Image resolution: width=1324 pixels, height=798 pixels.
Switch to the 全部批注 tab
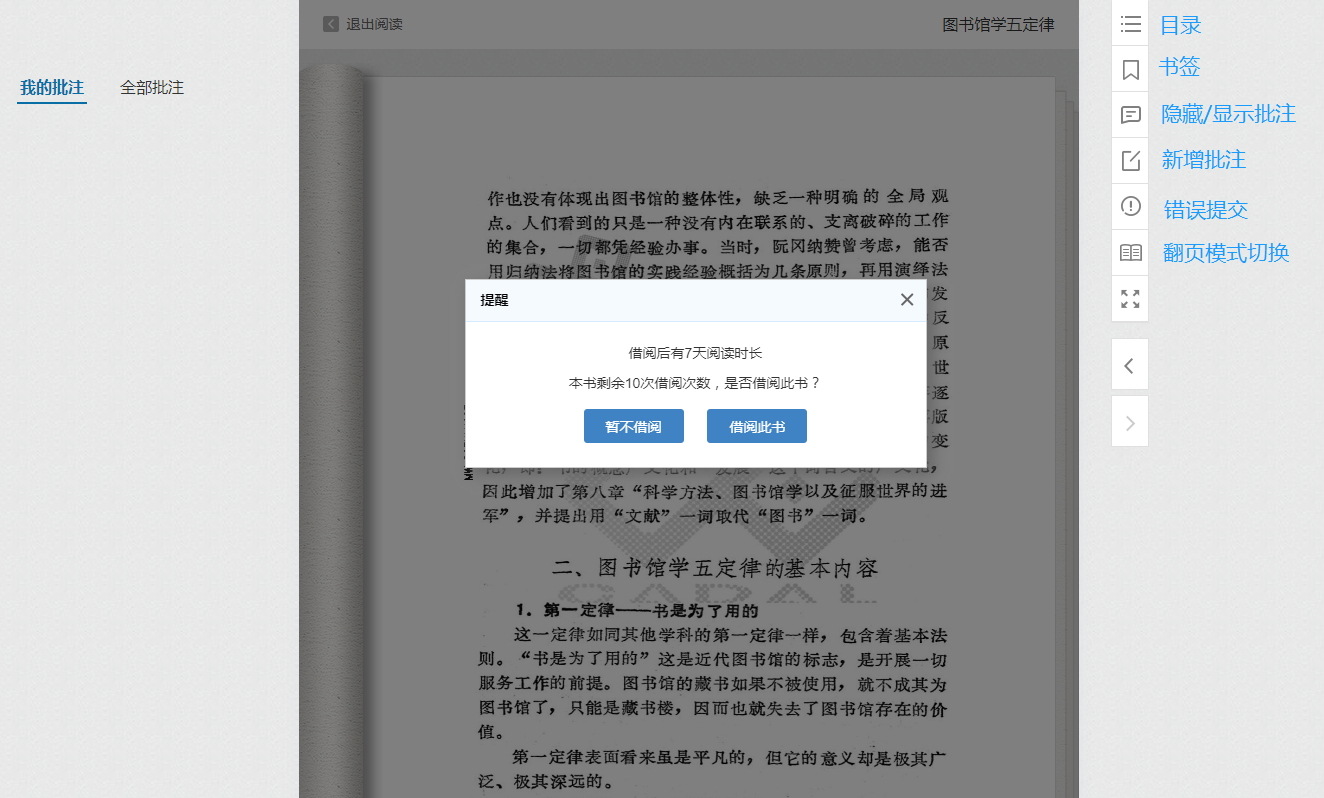152,88
